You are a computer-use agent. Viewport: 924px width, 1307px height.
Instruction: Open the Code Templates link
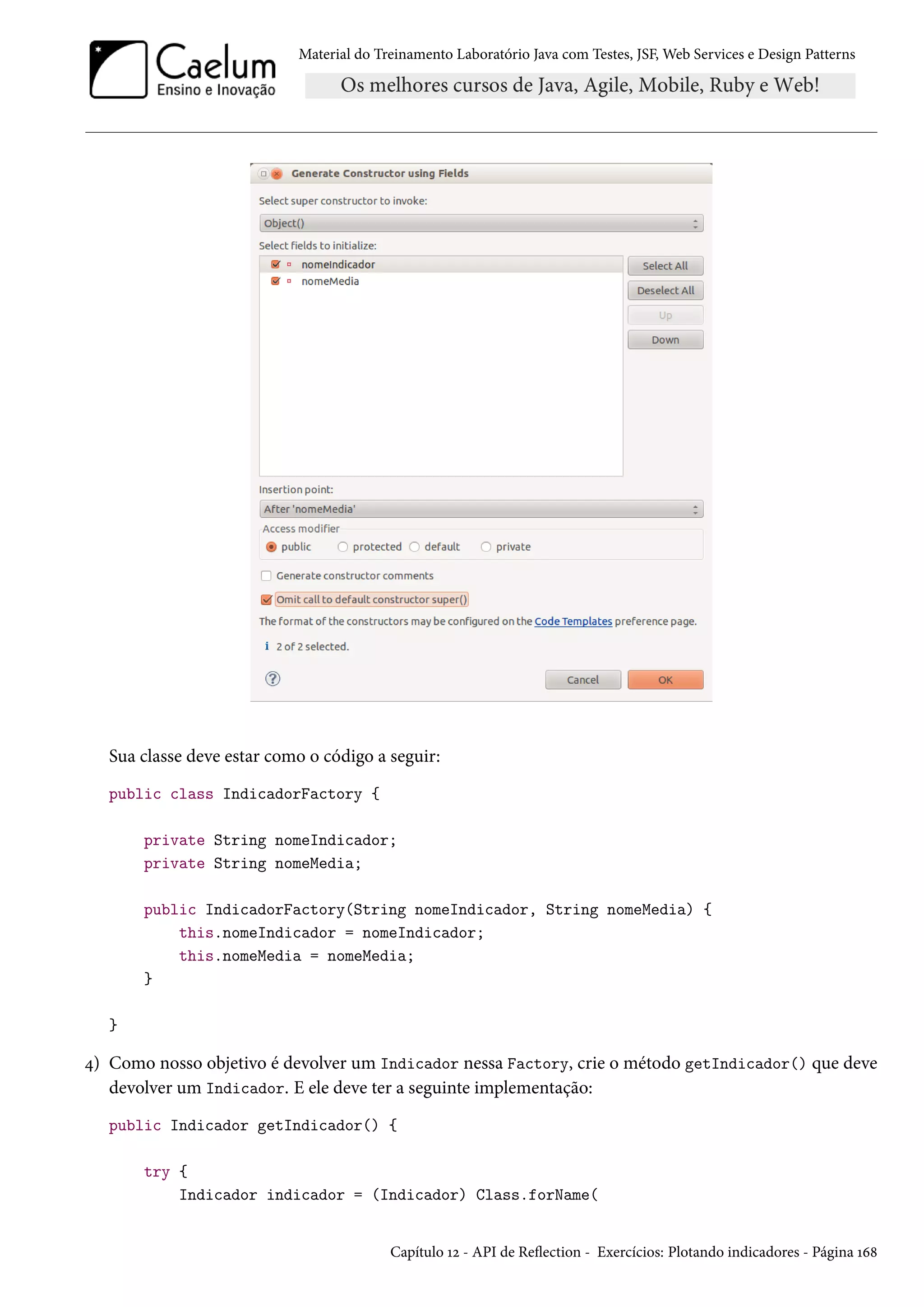click(573, 621)
